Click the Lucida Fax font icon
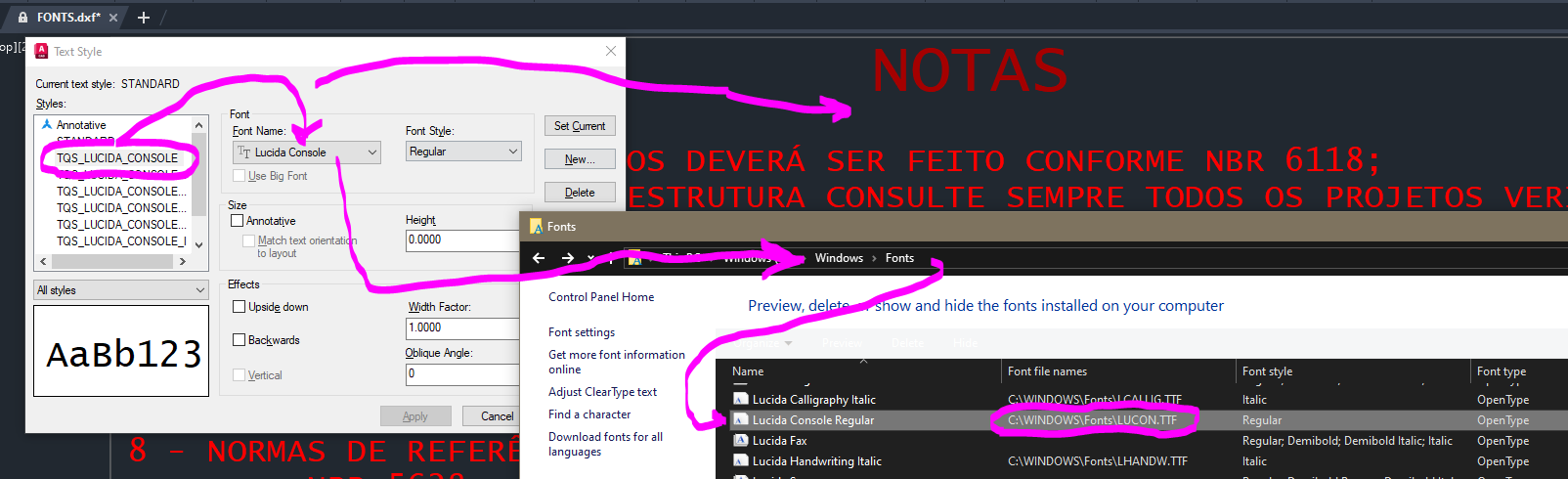The width and height of the screenshot is (1568, 479). coord(740,440)
